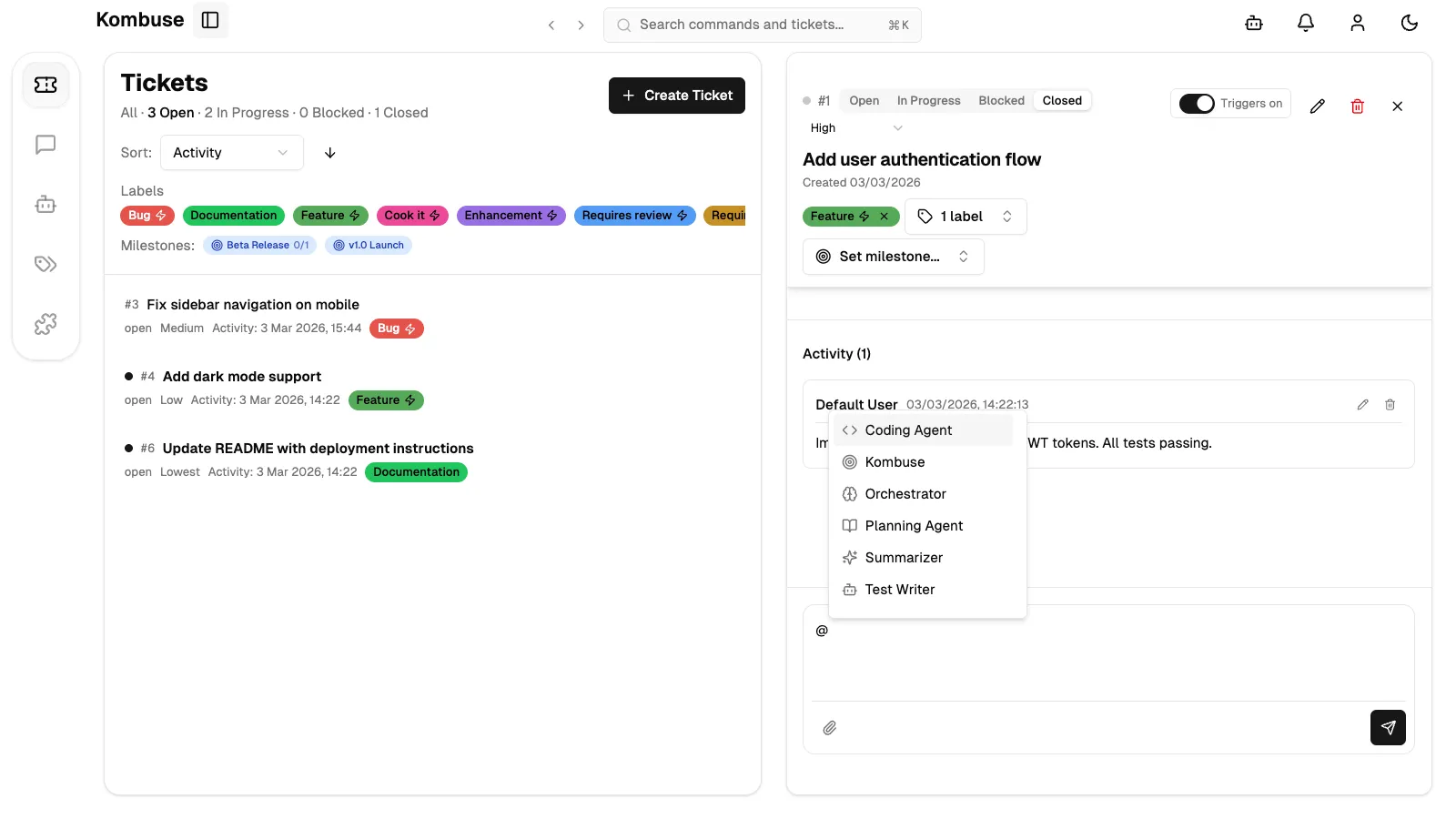Choose Test Writer in the mention list
Viewport: 1456px width, 819px height.
tap(900, 589)
